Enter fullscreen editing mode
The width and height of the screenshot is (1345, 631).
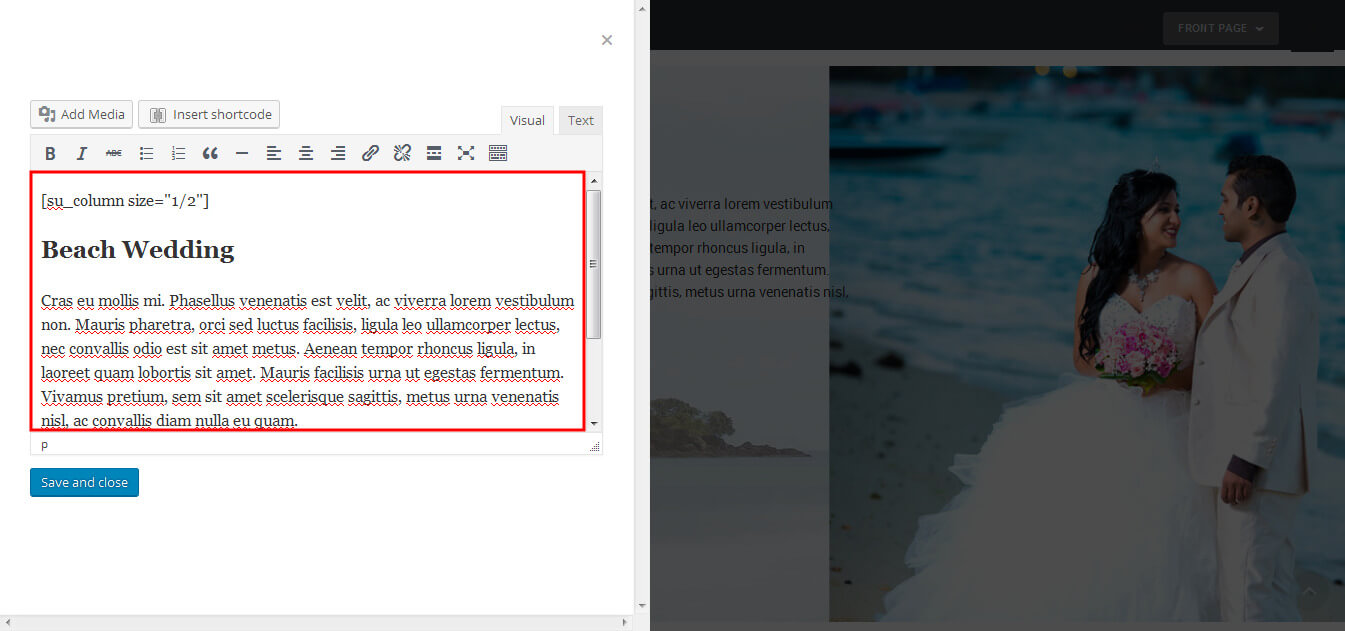point(466,153)
